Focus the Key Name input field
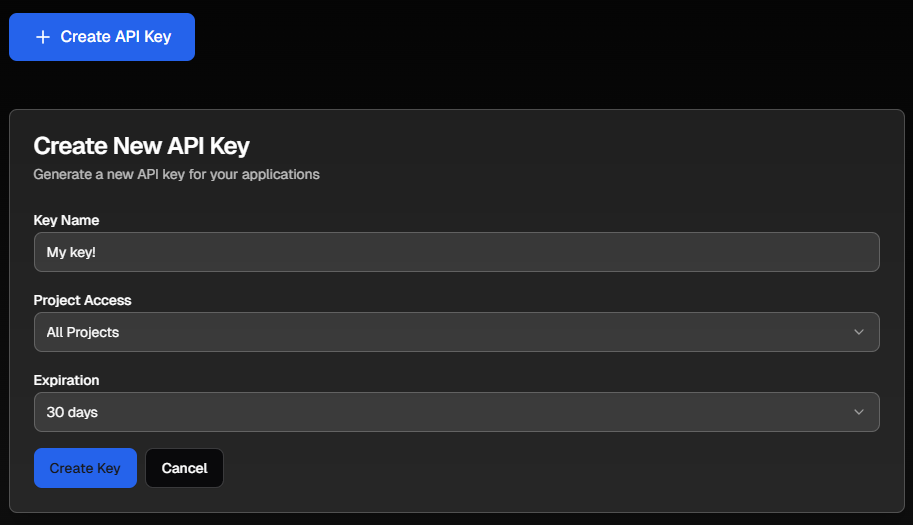Image resolution: width=913 pixels, height=525 pixels. [x=456, y=252]
